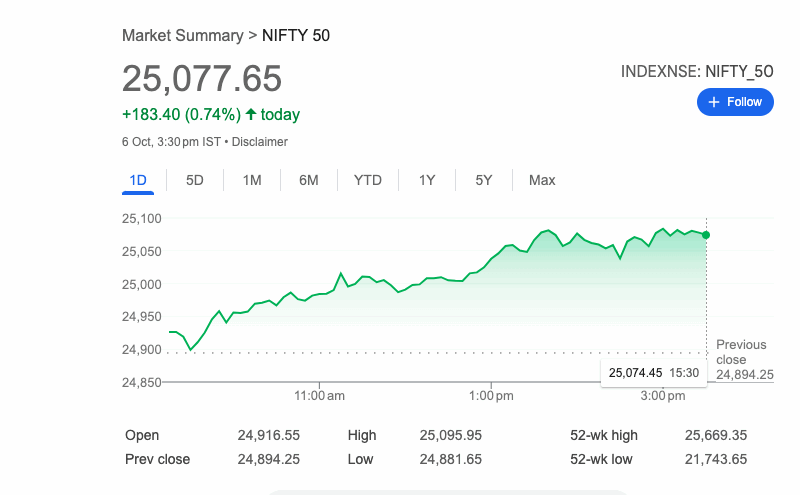Click the plus icon on Follow button
800x495 pixels.
click(x=714, y=102)
